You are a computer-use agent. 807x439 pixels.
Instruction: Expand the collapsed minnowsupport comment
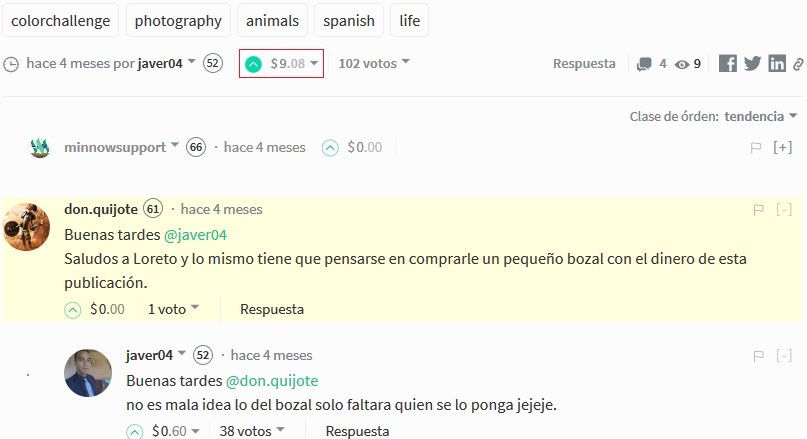pyautogui.click(x=783, y=147)
